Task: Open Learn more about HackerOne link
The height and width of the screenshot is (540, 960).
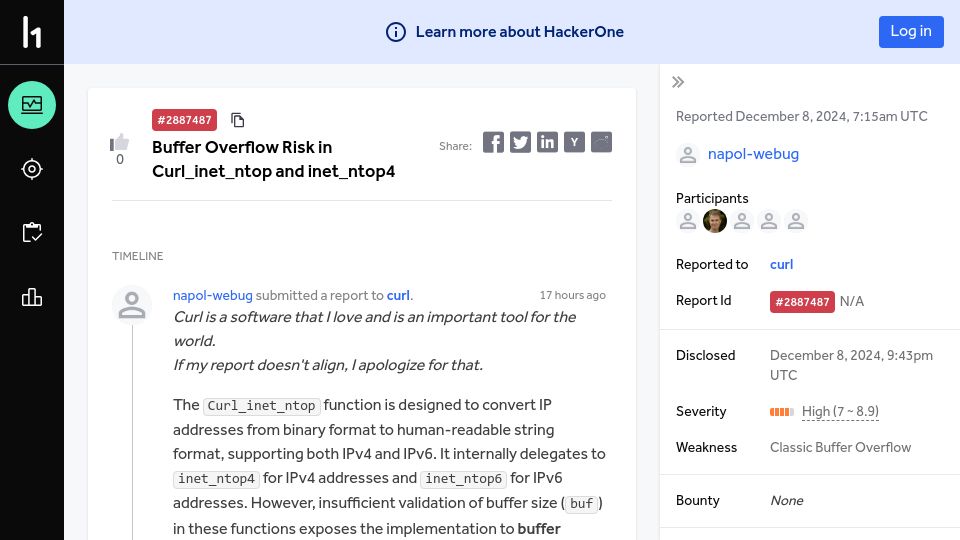Action: click(x=519, y=32)
